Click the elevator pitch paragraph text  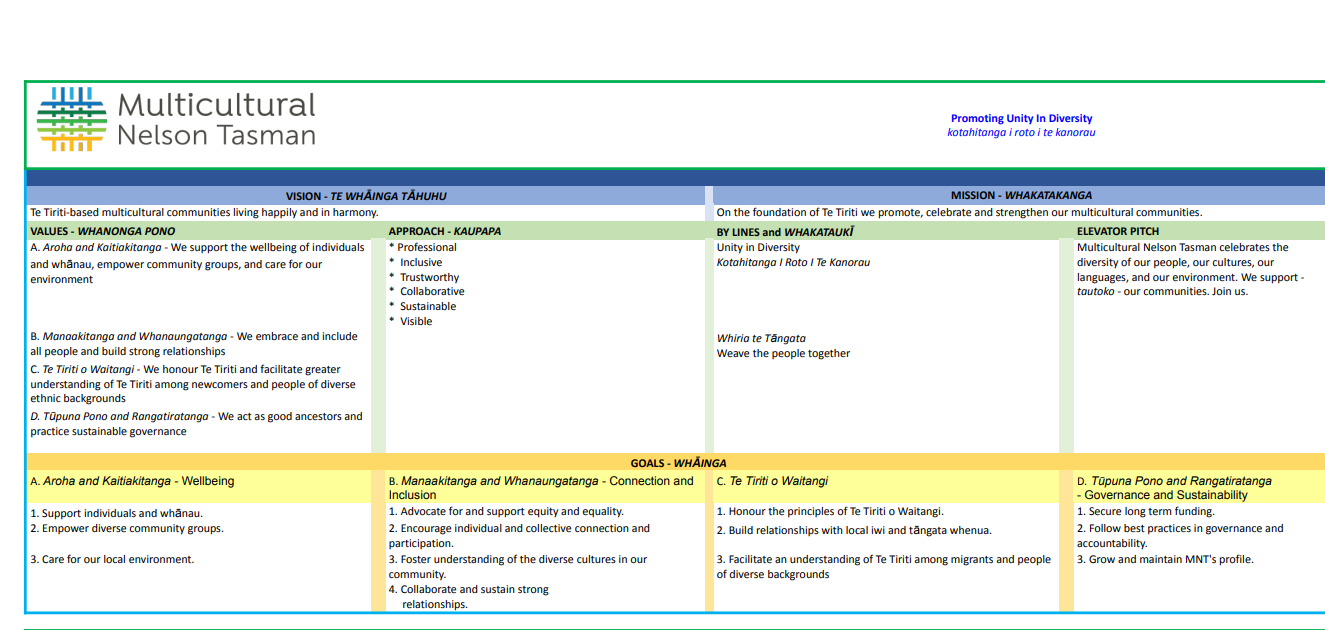pyautogui.click(x=1190, y=269)
